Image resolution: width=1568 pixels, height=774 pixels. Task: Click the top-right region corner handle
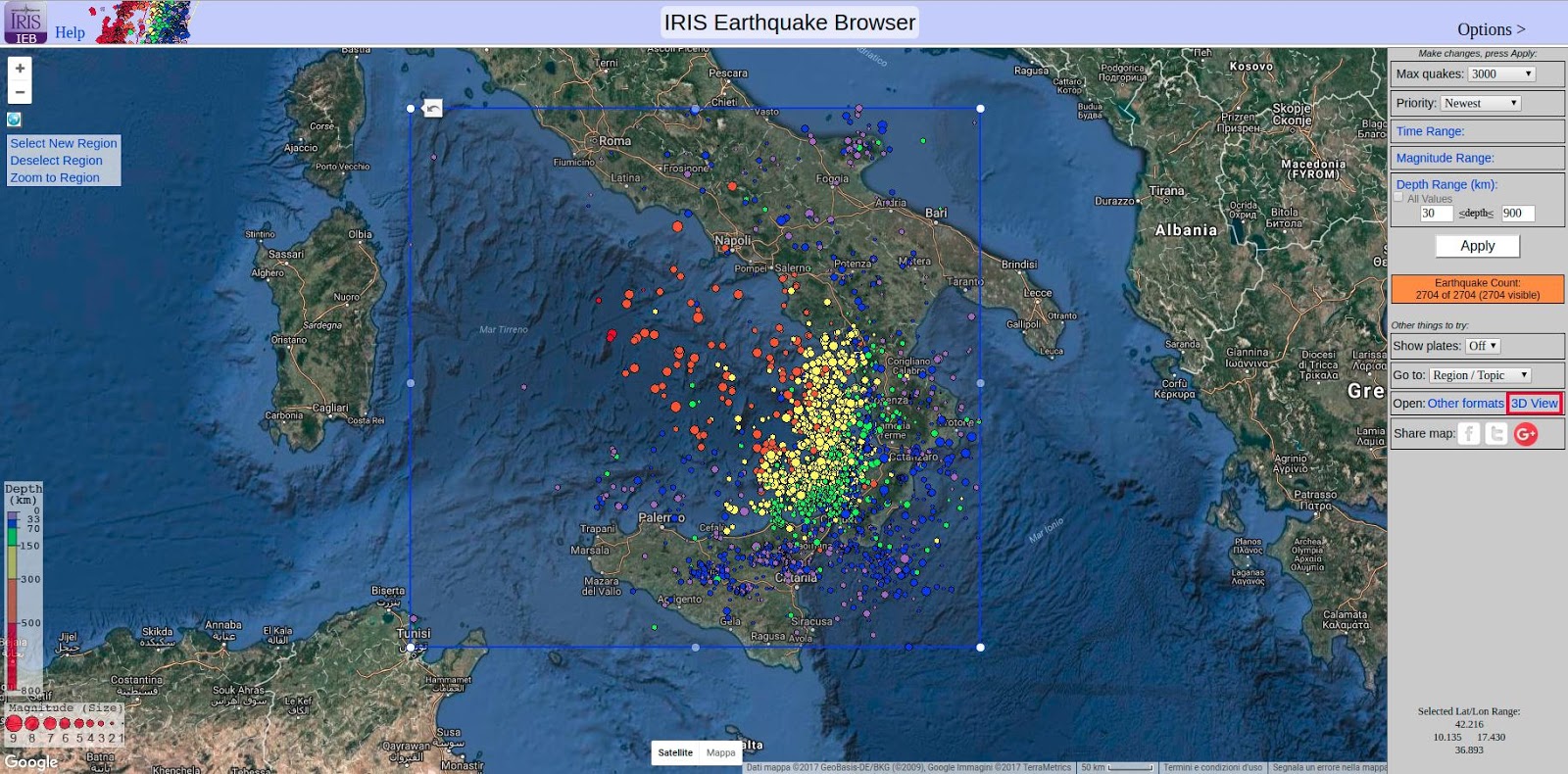pyautogui.click(x=980, y=109)
